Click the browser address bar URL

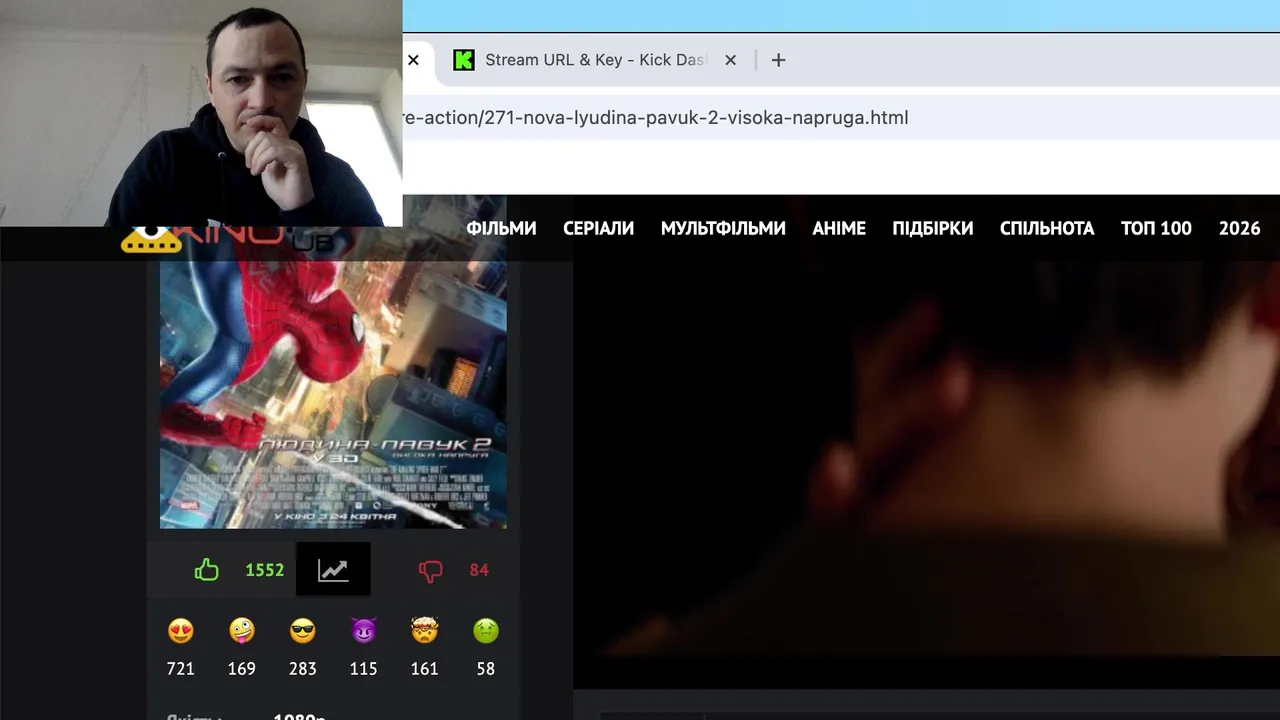coord(655,117)
